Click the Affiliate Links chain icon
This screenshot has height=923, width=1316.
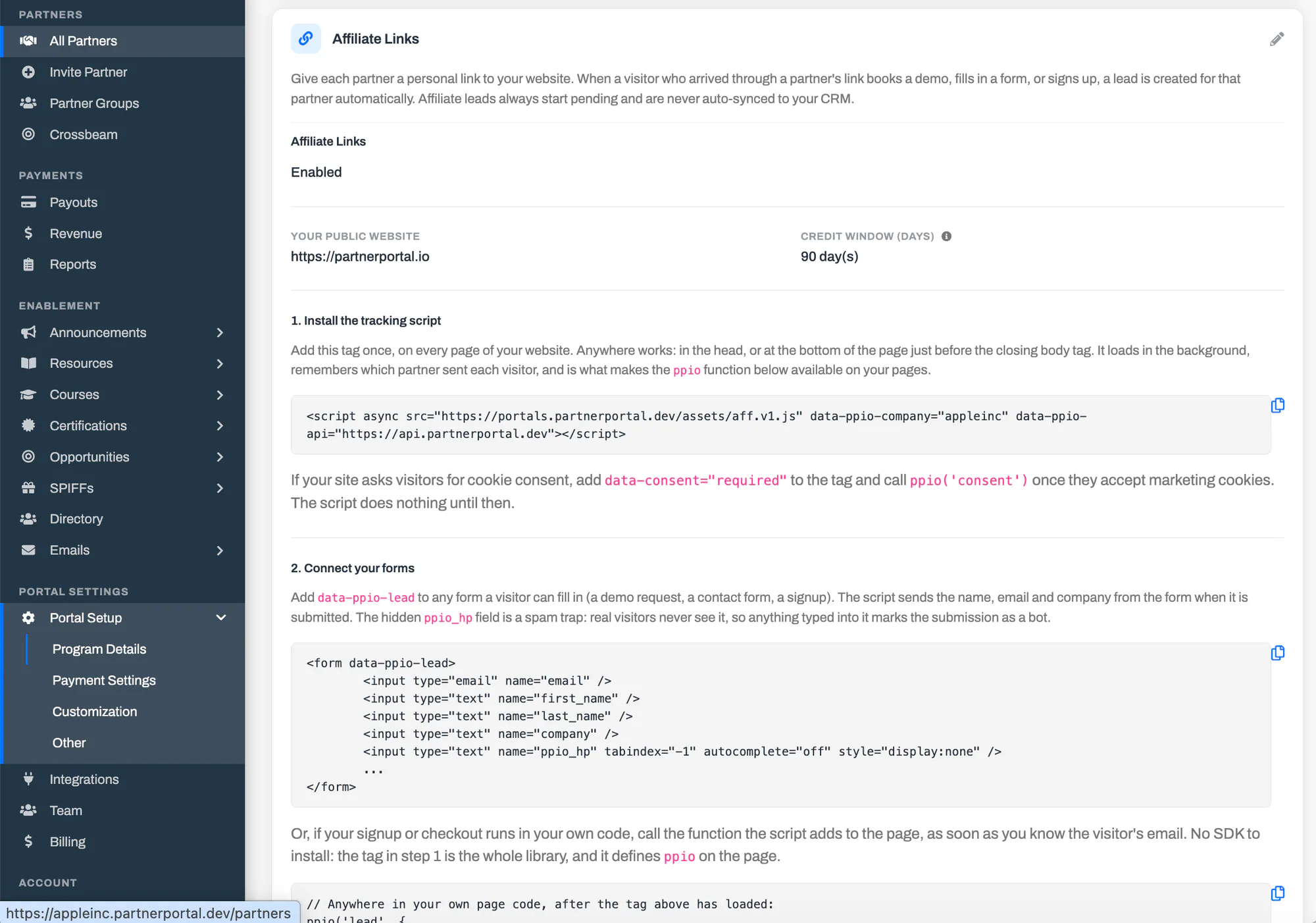pyautogui.click(x=306, y=39)
